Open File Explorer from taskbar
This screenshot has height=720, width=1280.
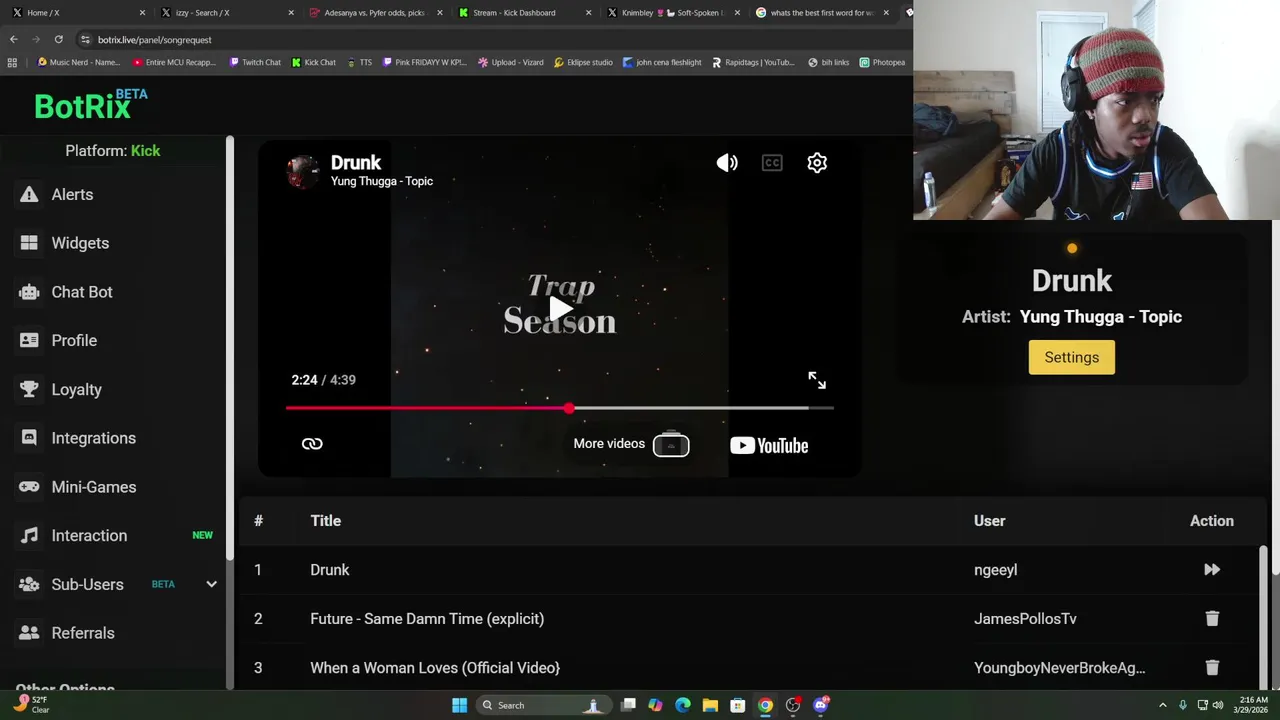click(710, 705)
